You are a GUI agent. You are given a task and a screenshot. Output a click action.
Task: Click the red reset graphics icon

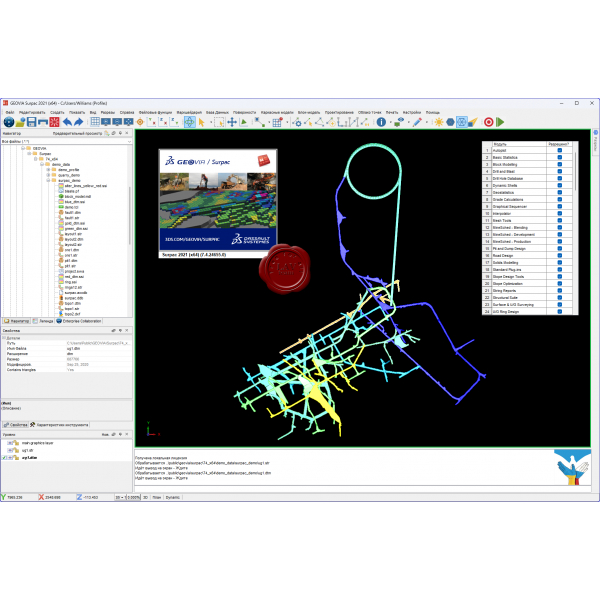click(x=54, y=122)
